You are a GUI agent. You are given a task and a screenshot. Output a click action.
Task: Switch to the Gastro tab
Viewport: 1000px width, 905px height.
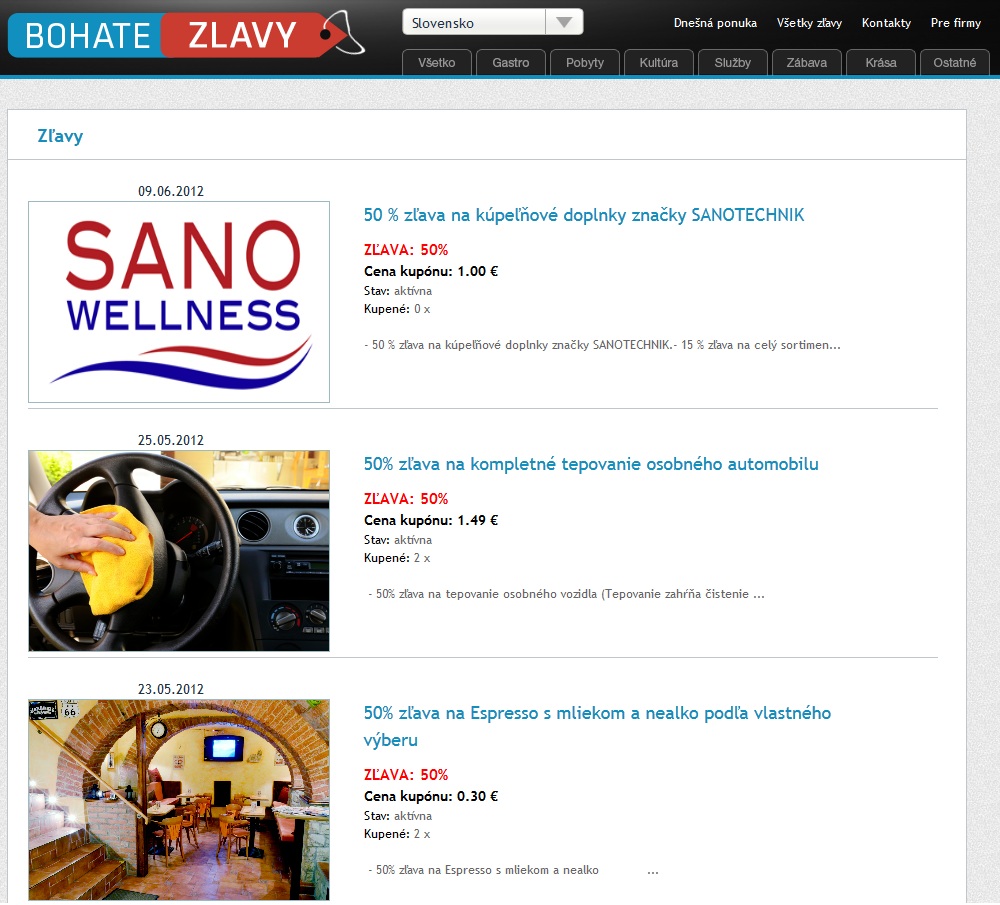click(511, 63)
